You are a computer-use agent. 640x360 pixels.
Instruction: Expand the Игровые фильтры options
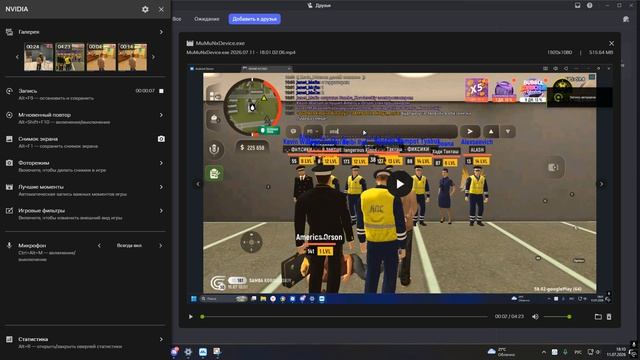click(x=161, y=211)
